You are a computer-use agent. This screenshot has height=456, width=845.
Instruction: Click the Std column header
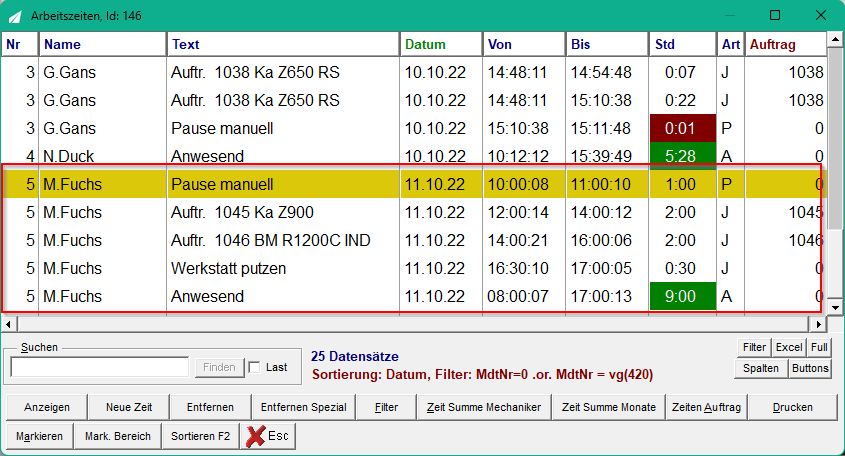click(683, 44)
